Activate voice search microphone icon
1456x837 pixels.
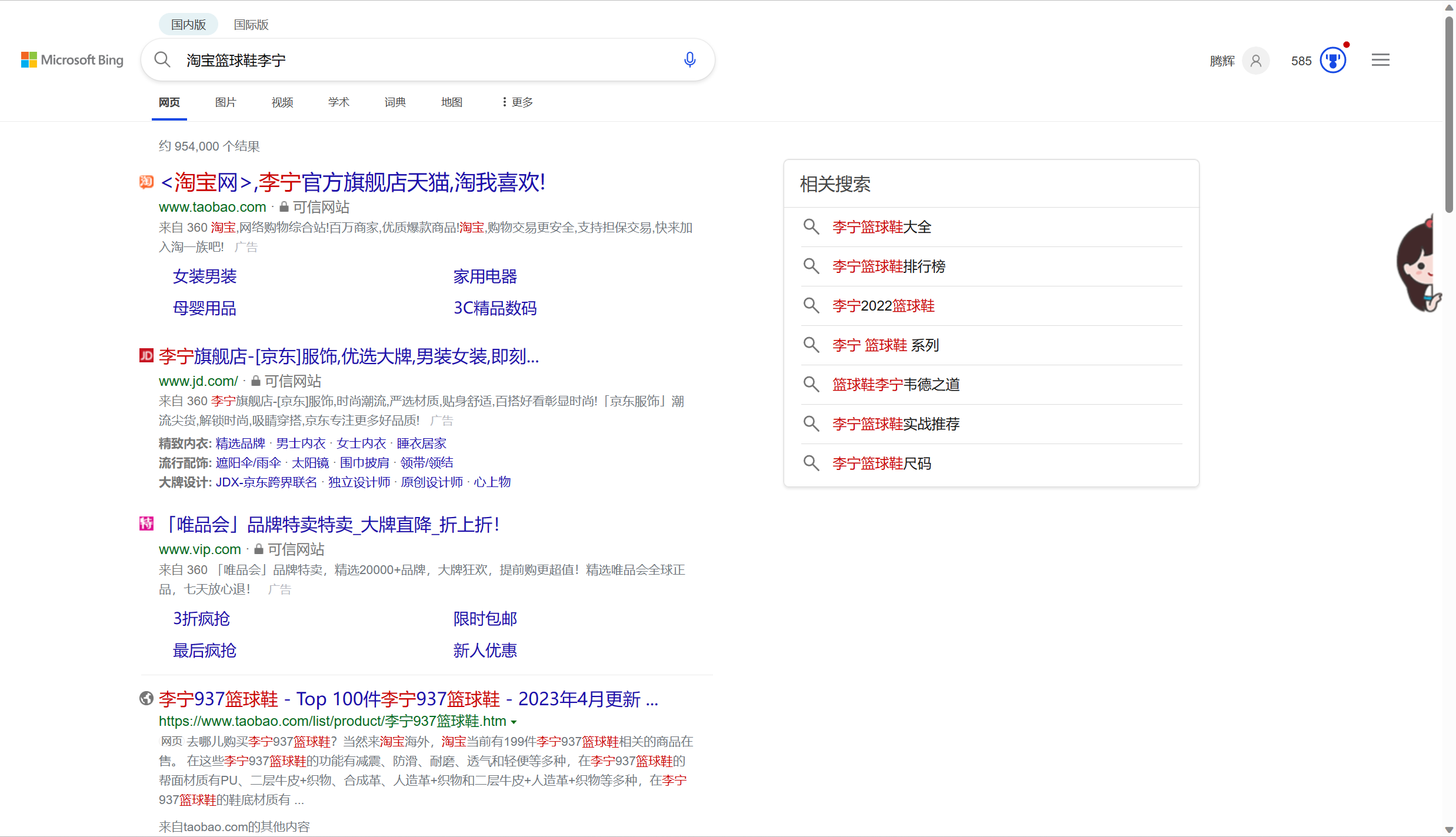pyautogui.click(x=690, y=60)
